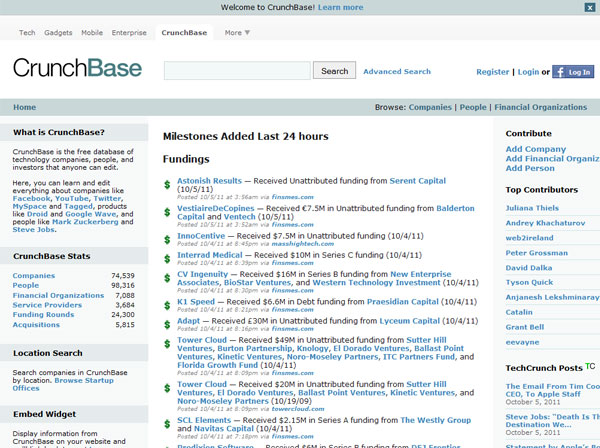
Task: Open the web2ireland contributor profile
Action: 530,238
